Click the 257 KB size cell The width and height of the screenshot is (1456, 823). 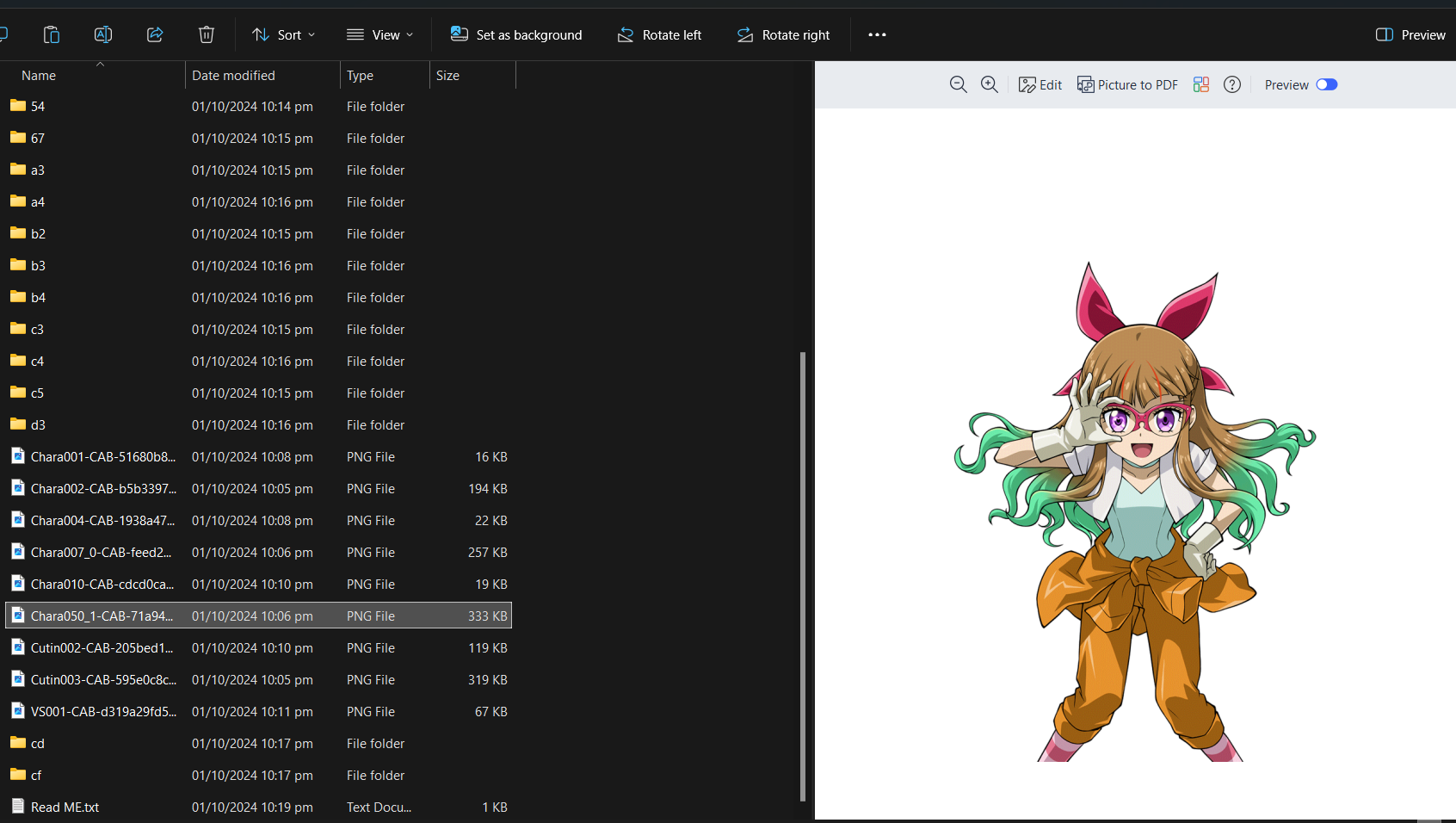pos(487,553)
